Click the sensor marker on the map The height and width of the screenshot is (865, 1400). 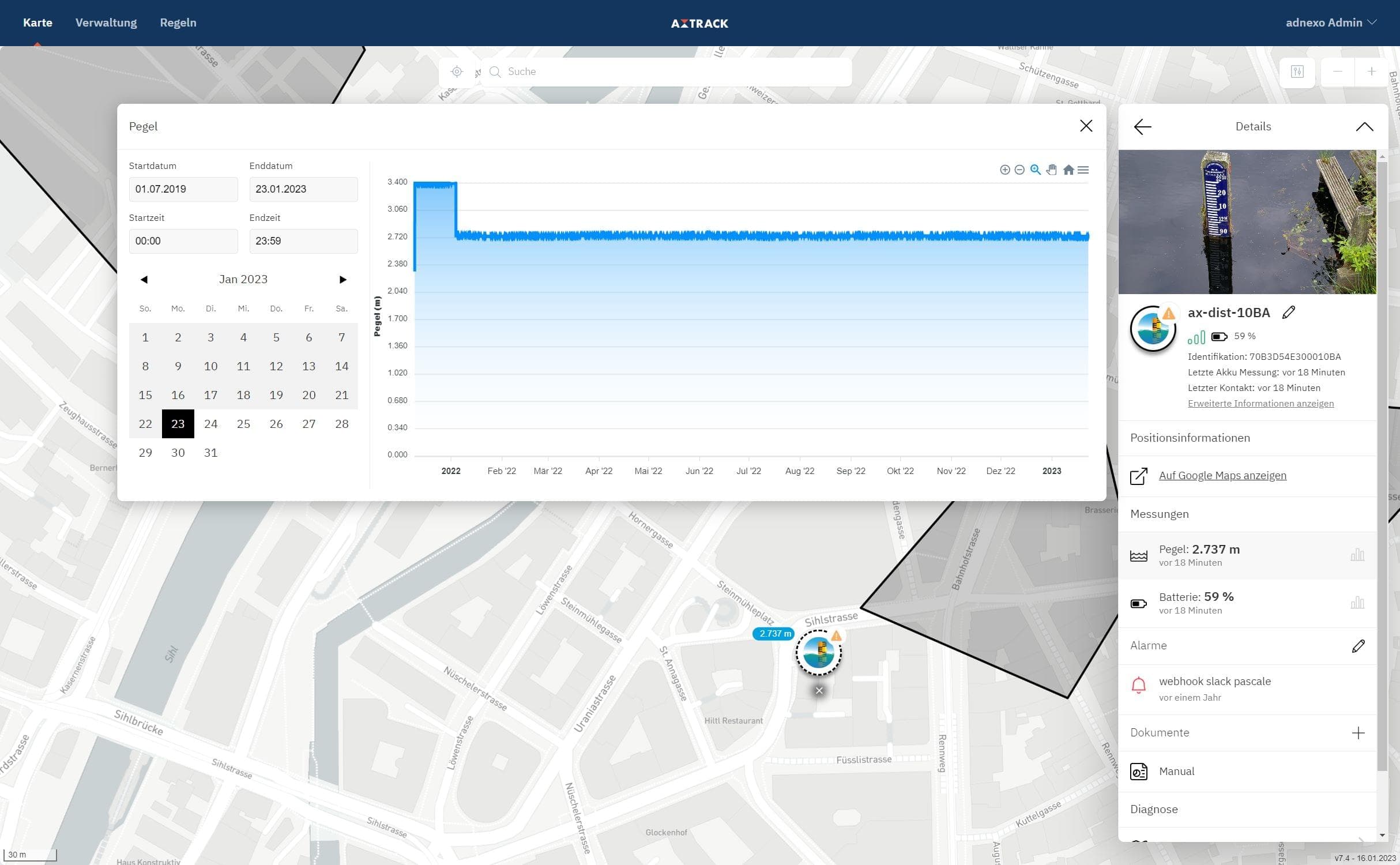coord(818,652)
